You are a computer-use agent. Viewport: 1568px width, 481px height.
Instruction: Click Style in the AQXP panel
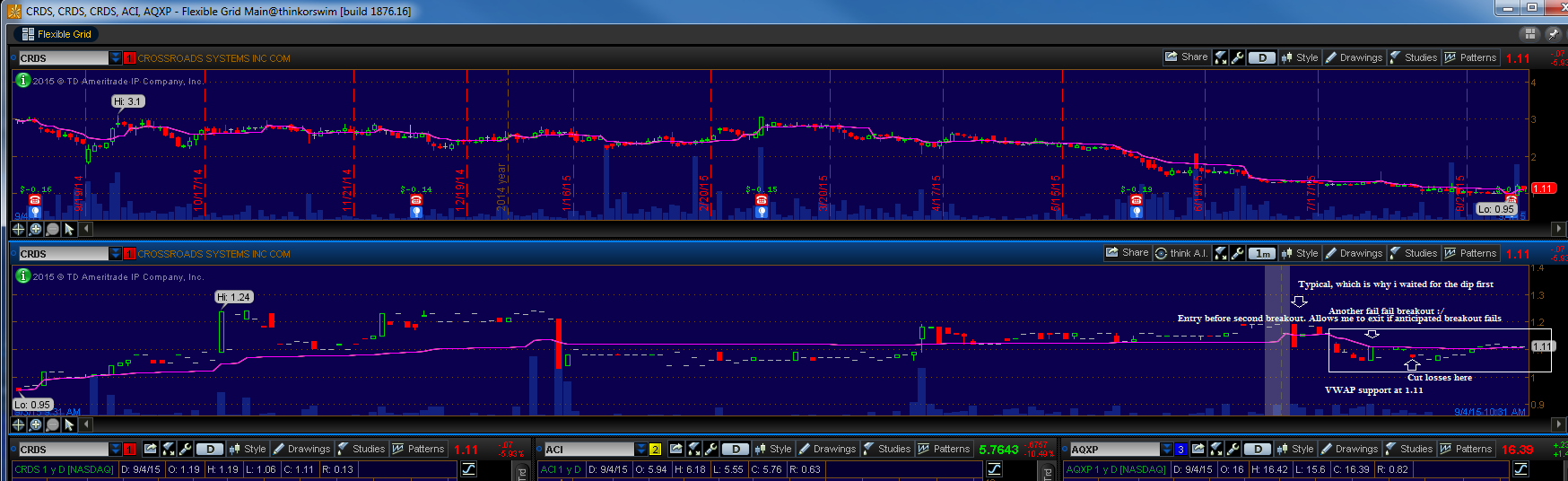coord(1295,449)
